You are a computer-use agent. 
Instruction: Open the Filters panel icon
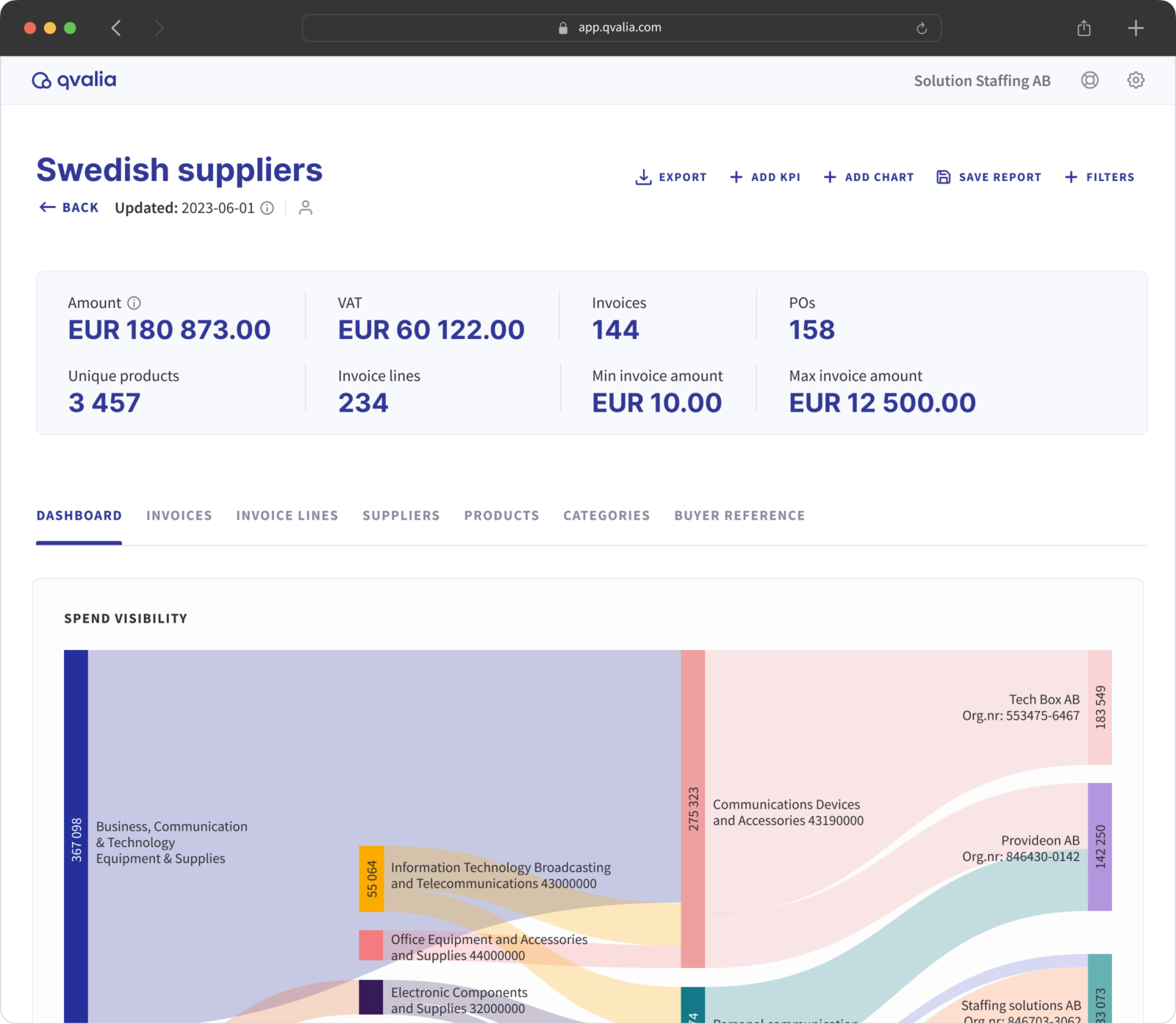coord(1070,176)
